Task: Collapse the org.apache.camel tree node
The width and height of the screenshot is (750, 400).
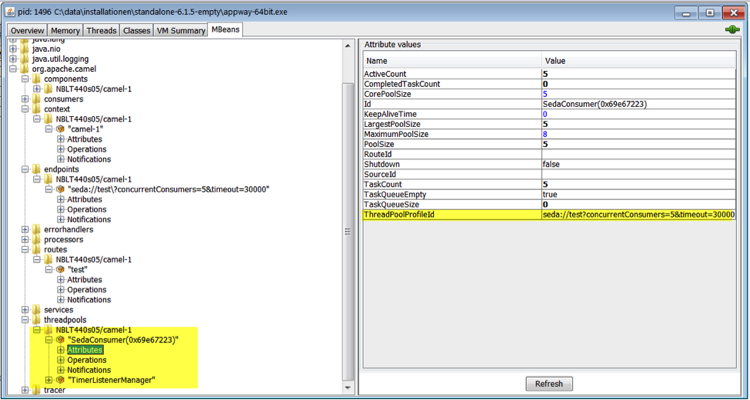Action: pos(13,69)
